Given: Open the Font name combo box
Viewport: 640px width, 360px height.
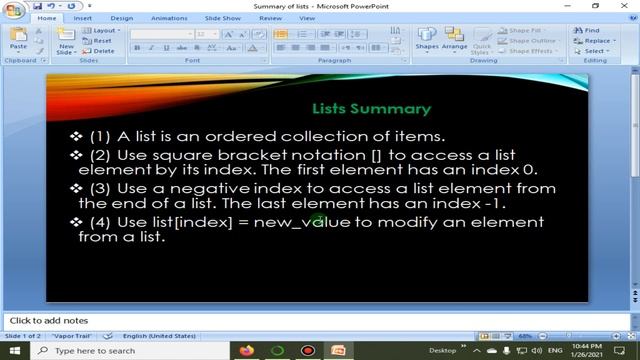Looking at the screenshot, I should pyautogui.click(x=162, y=34).
